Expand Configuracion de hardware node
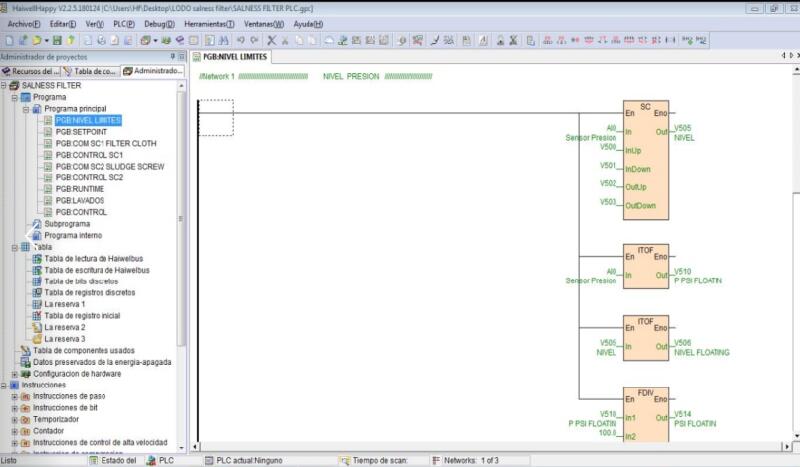This screenshot has height=467, width=800. tap(14, 374)
